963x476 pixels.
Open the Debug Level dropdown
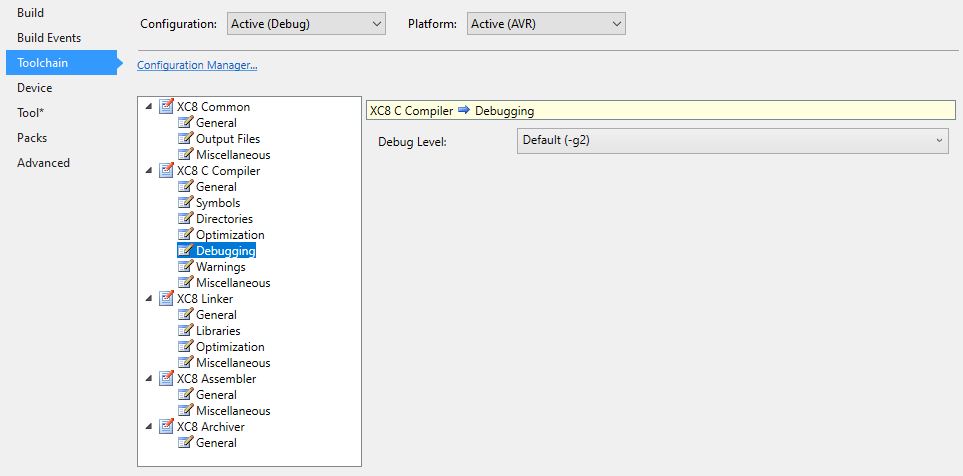(732, 141)
